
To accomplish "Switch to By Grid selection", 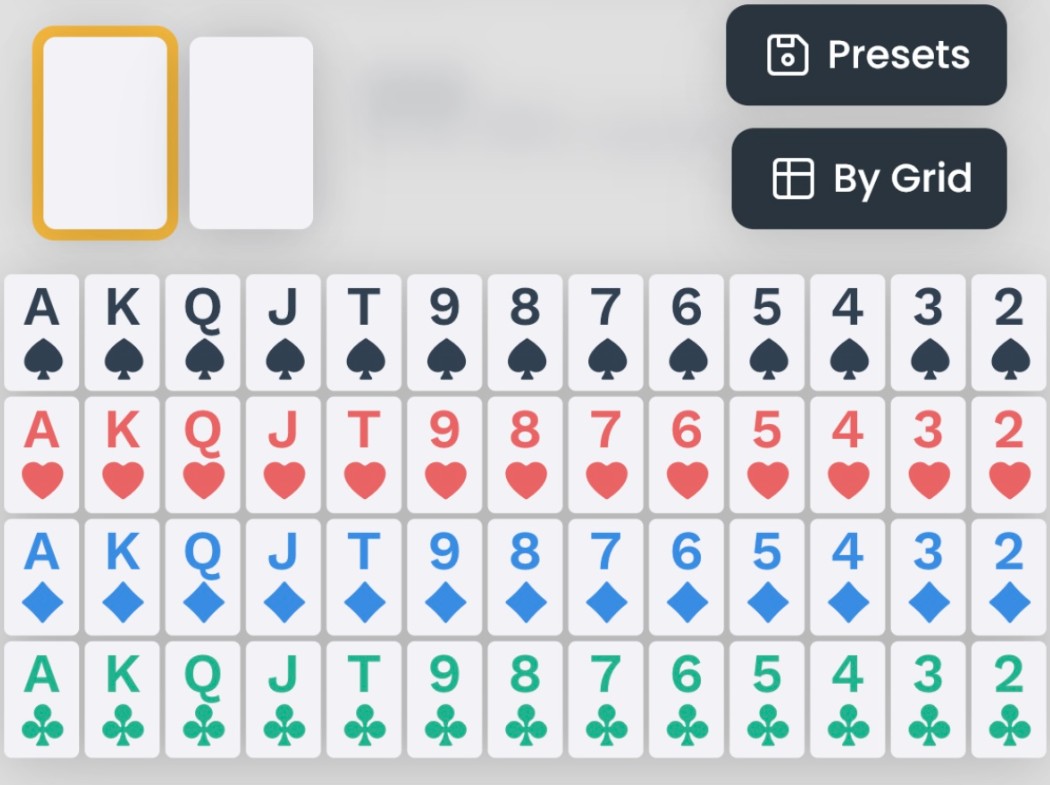I will pos(869,179).
